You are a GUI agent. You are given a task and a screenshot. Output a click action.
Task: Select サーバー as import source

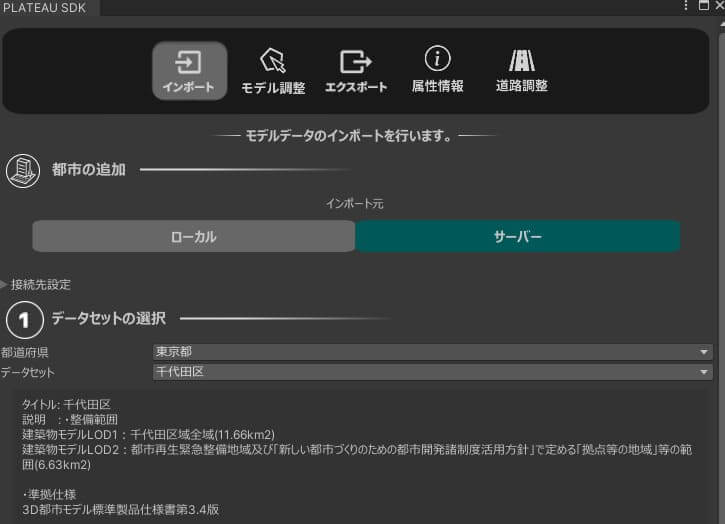[x=518, y=236]
